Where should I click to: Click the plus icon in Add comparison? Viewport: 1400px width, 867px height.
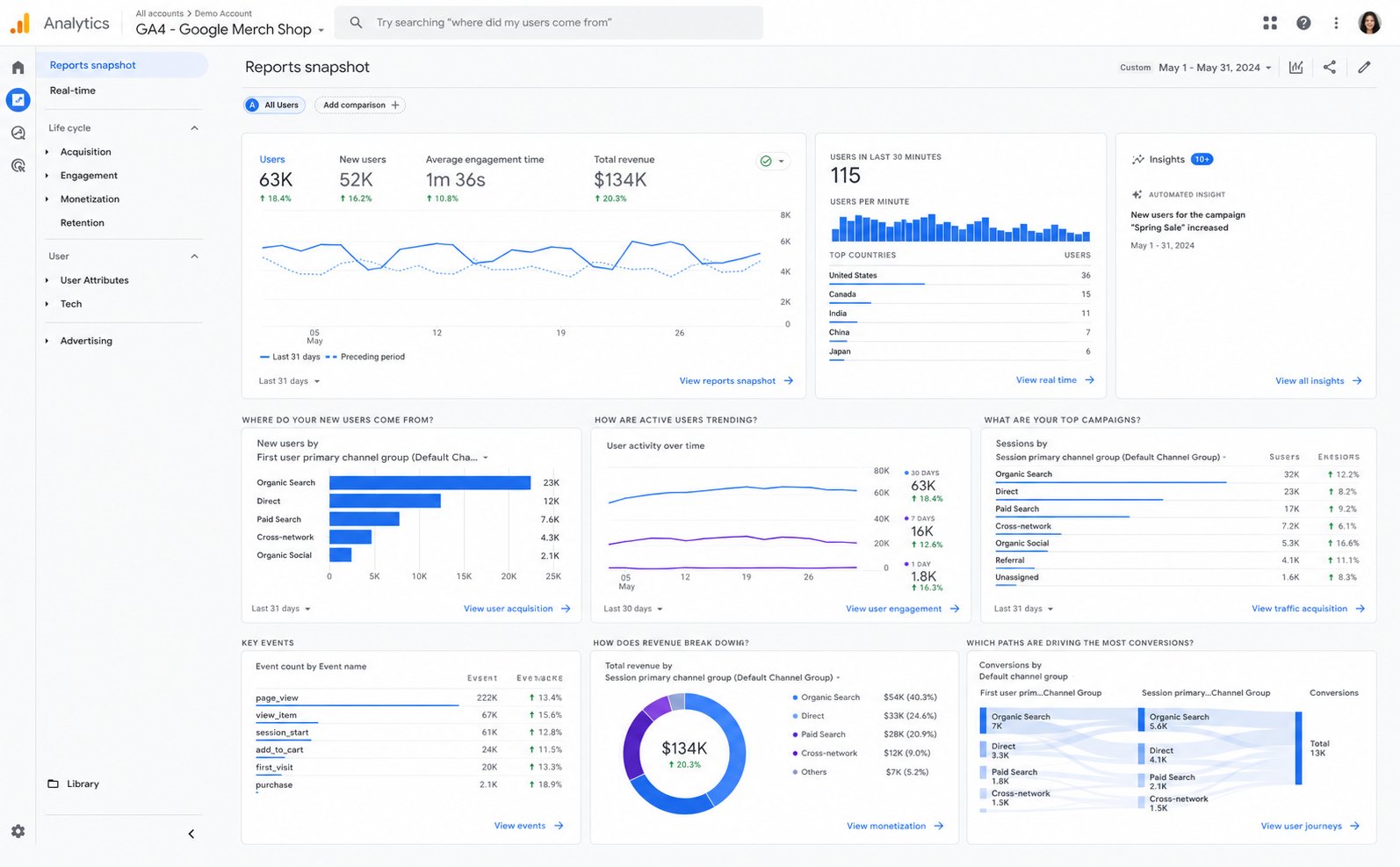395,105
